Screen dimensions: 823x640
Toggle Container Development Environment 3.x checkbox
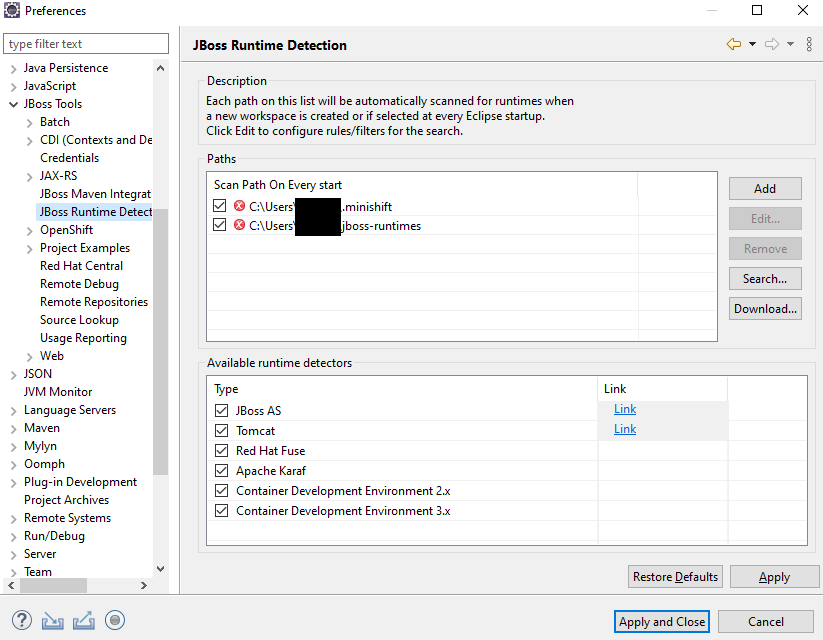(x=221, y=510)
